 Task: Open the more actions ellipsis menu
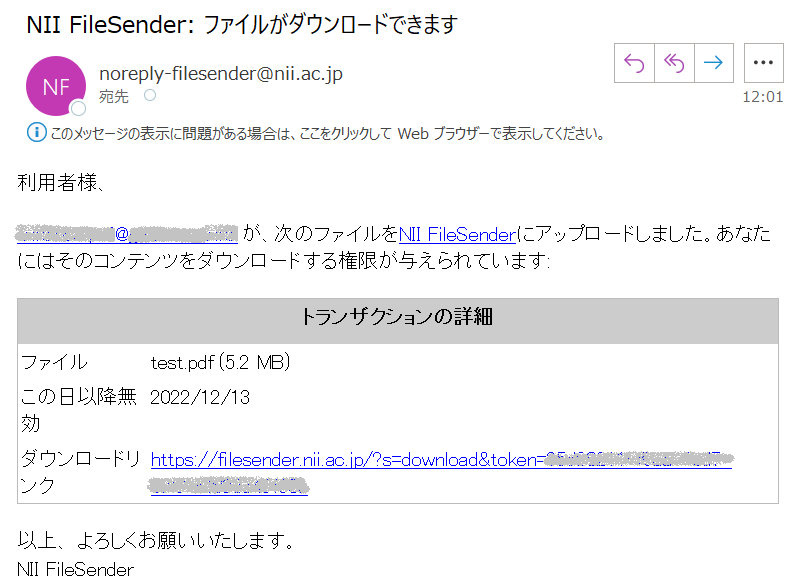(763, 63)
